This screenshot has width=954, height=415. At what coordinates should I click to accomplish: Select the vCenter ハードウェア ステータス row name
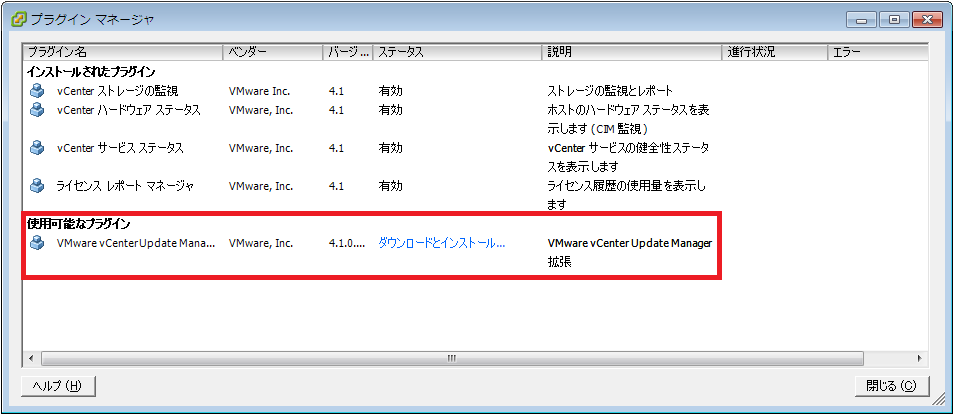pyautogui.click(x=128, y=110)
